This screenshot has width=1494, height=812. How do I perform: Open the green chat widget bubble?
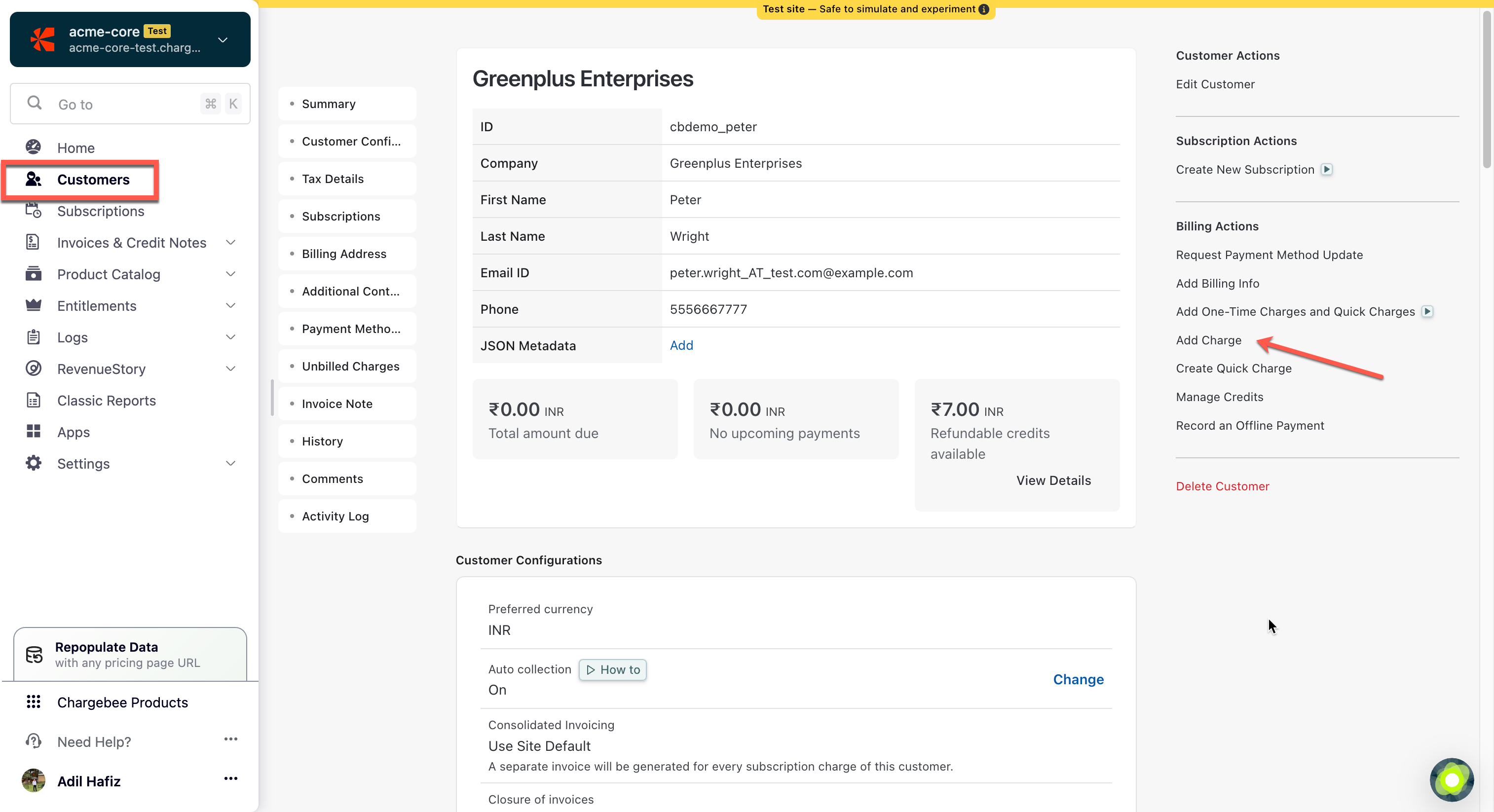click(x=1451, y=780)
